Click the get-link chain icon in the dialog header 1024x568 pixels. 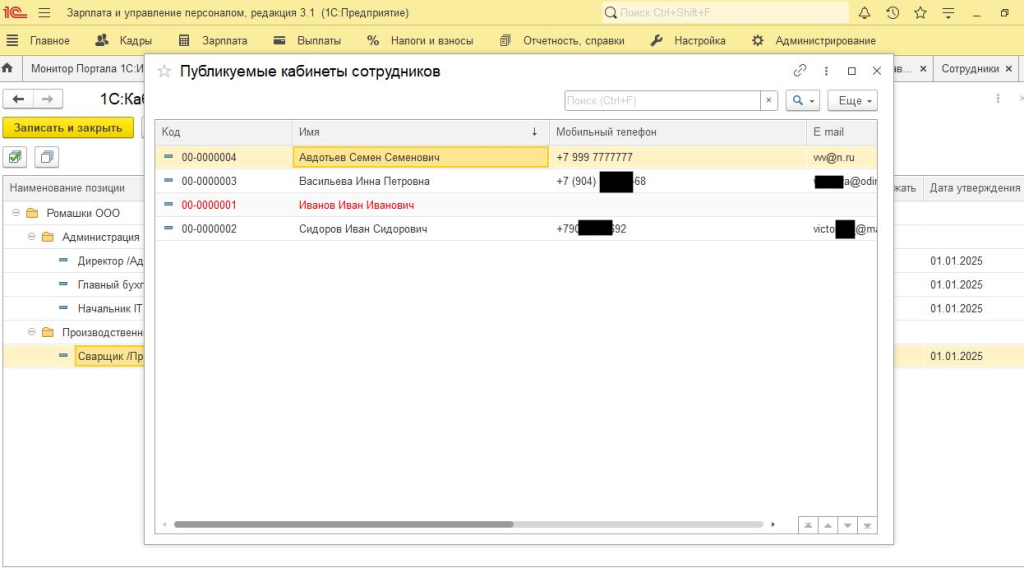click(x=800, y=71)
